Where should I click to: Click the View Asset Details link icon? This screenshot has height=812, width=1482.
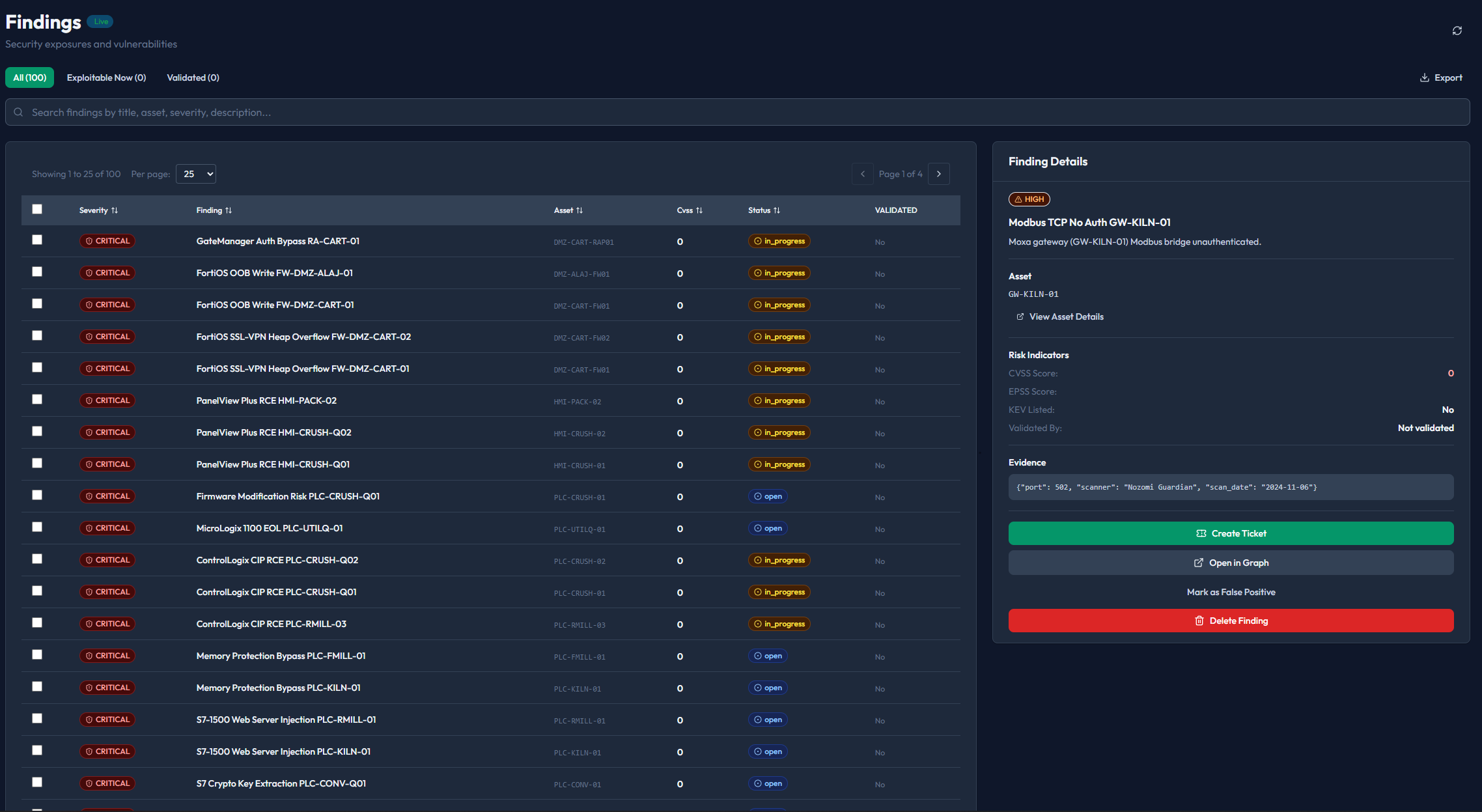tap(1020, 317)
